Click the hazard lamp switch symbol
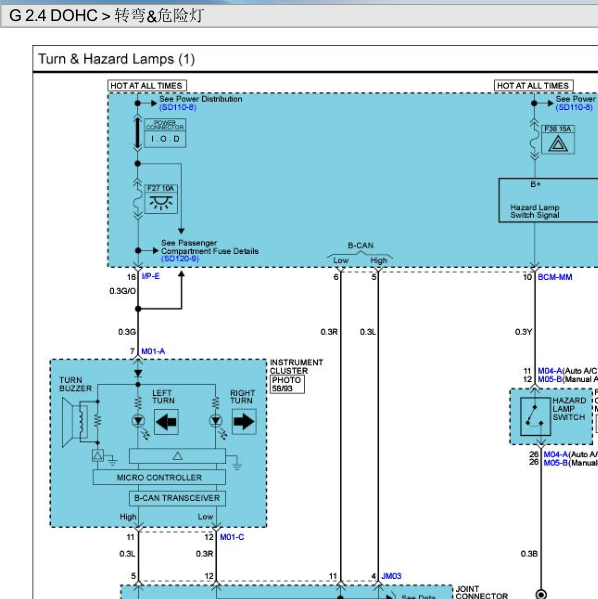This screenshot has height=599, width=598. [535, 416]
